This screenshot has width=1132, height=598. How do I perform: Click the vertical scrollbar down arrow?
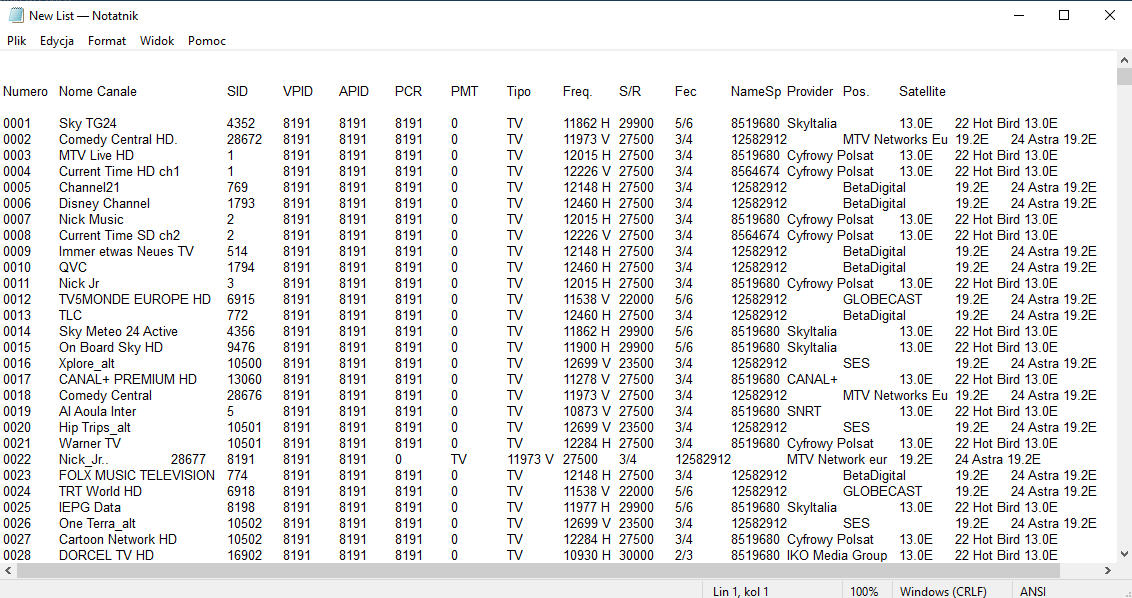[x=1124, y=554]
